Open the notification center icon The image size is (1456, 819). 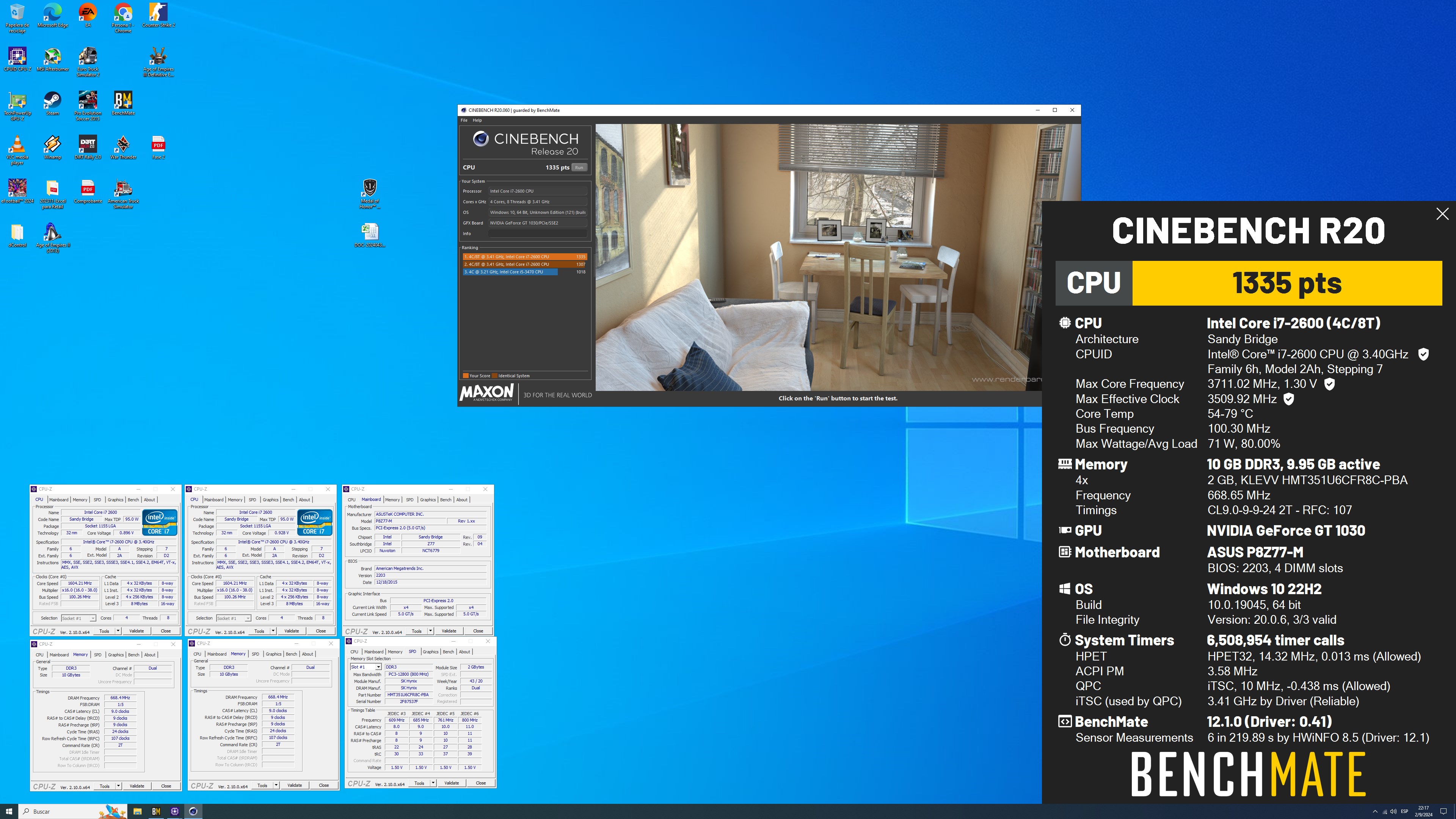[1443, 812]
